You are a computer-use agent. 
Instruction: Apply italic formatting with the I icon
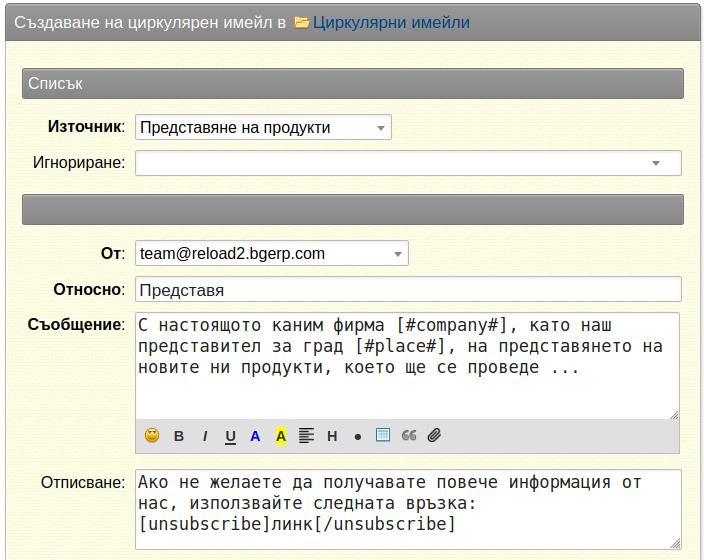click(x=205, y=436)
